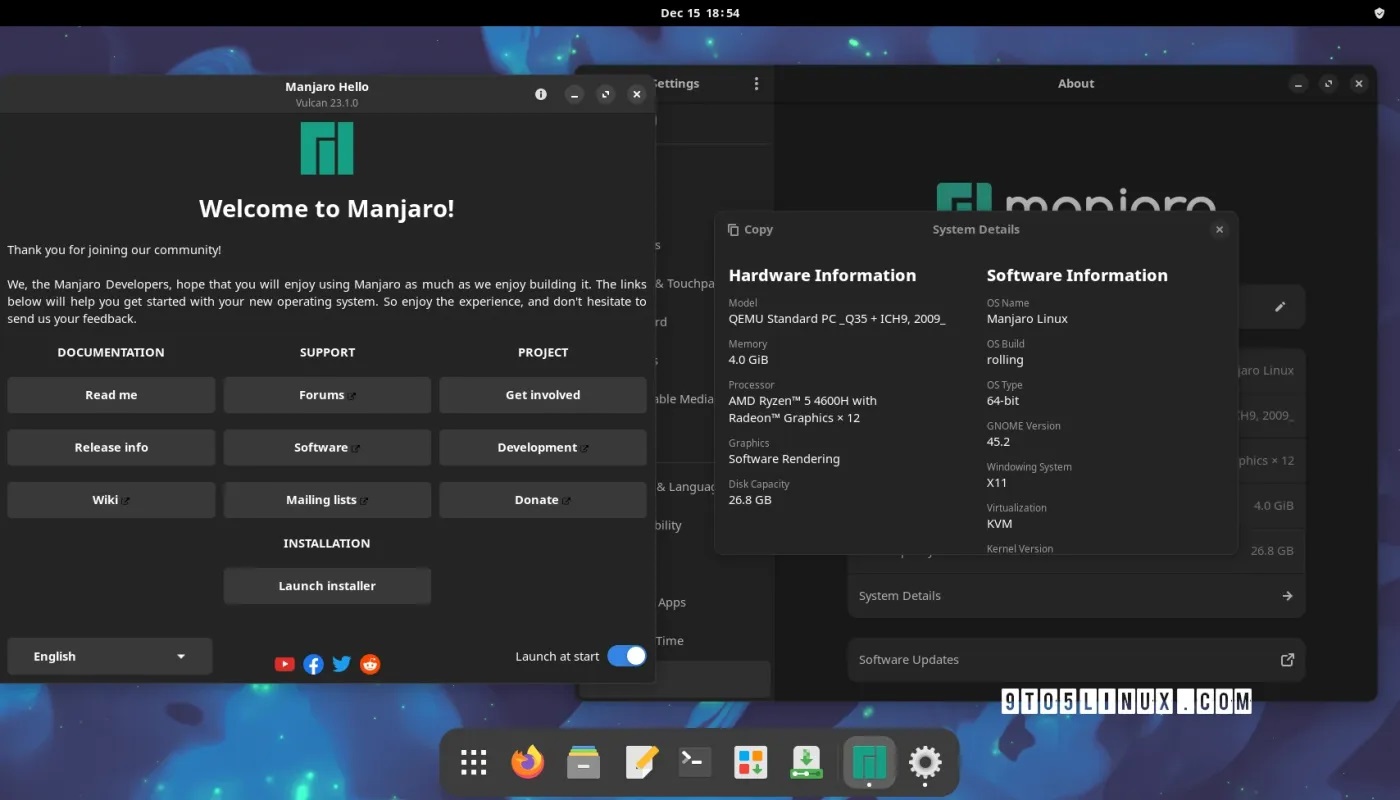Click the Launch installer button

click(327, 586)
